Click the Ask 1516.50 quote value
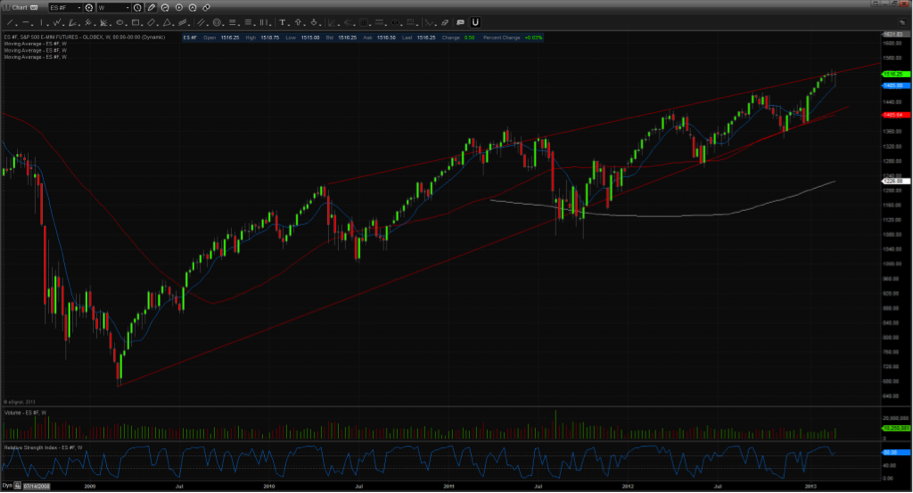Image resolution: width=913 pixels, height=493 pixels. click(387, 37)
